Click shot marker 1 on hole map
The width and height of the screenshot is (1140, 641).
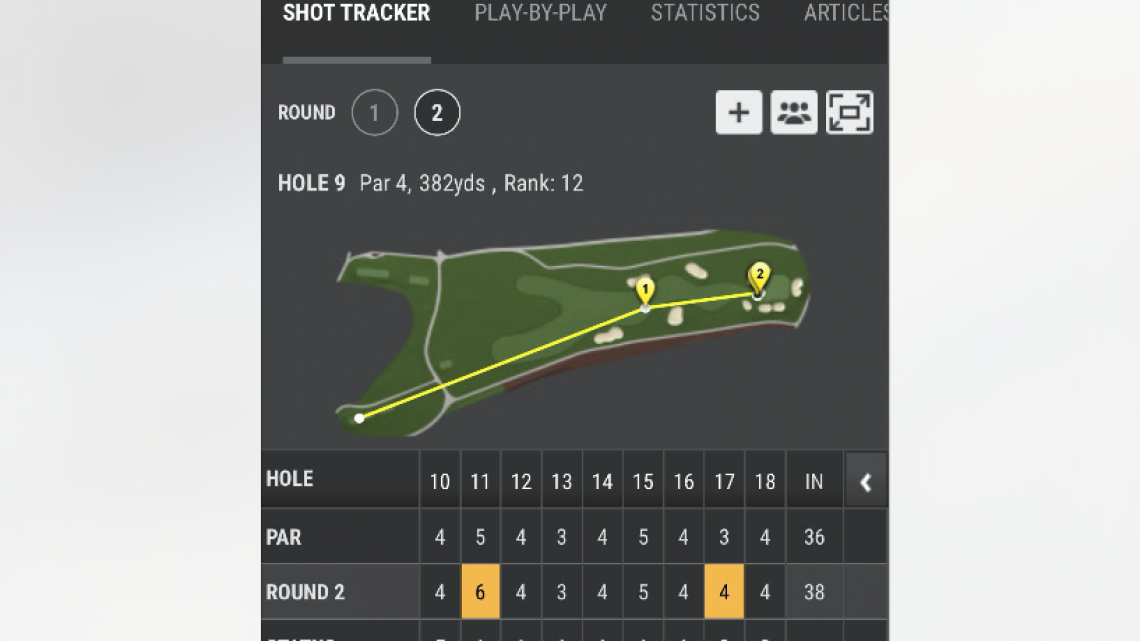[x=645, y=291]
